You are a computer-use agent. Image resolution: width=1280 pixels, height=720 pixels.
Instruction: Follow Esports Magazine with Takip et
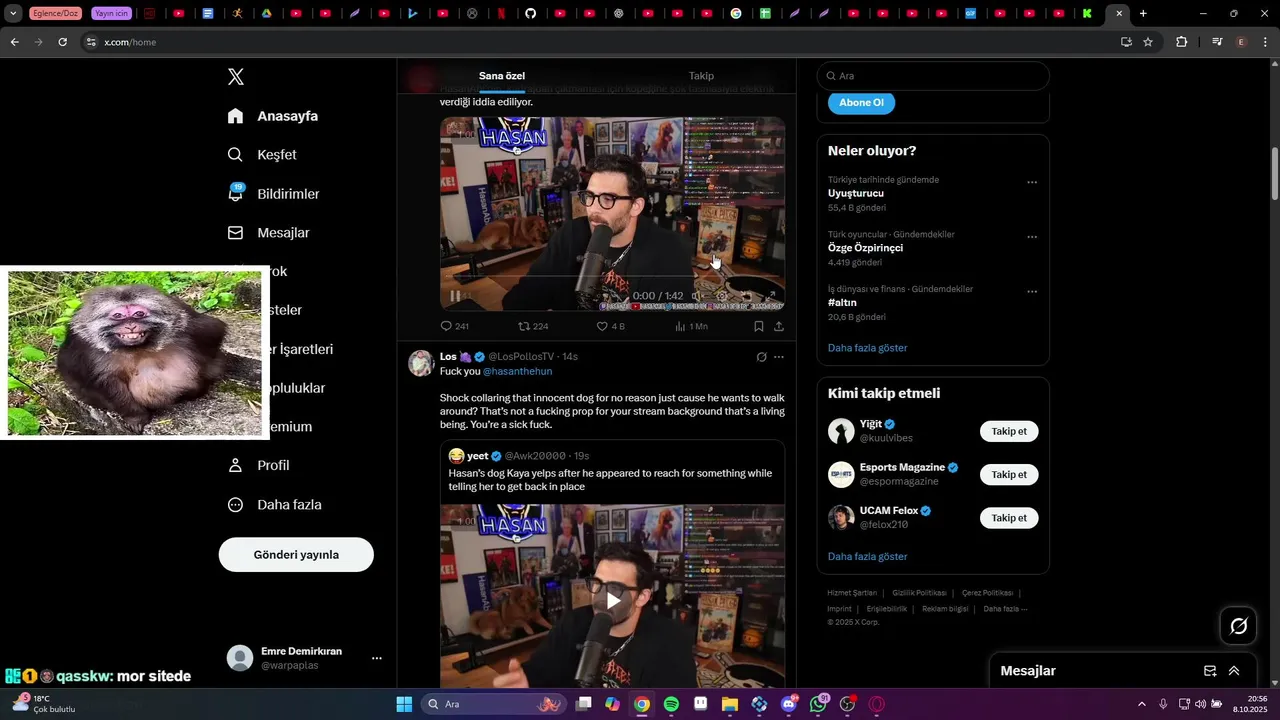[1009, 475]
